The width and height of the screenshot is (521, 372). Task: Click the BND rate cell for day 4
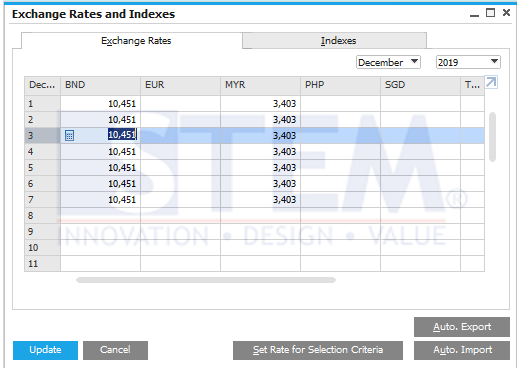(100, 152)
